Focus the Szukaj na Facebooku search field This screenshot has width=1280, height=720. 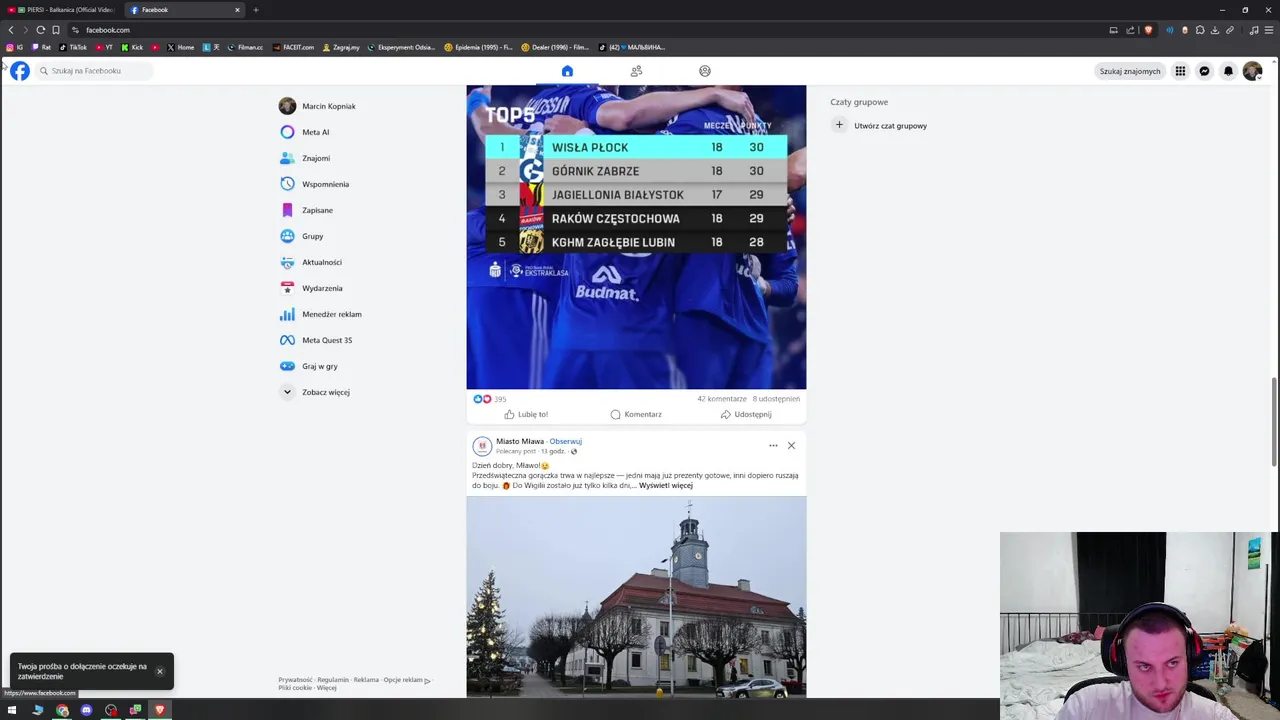[96, 71]
